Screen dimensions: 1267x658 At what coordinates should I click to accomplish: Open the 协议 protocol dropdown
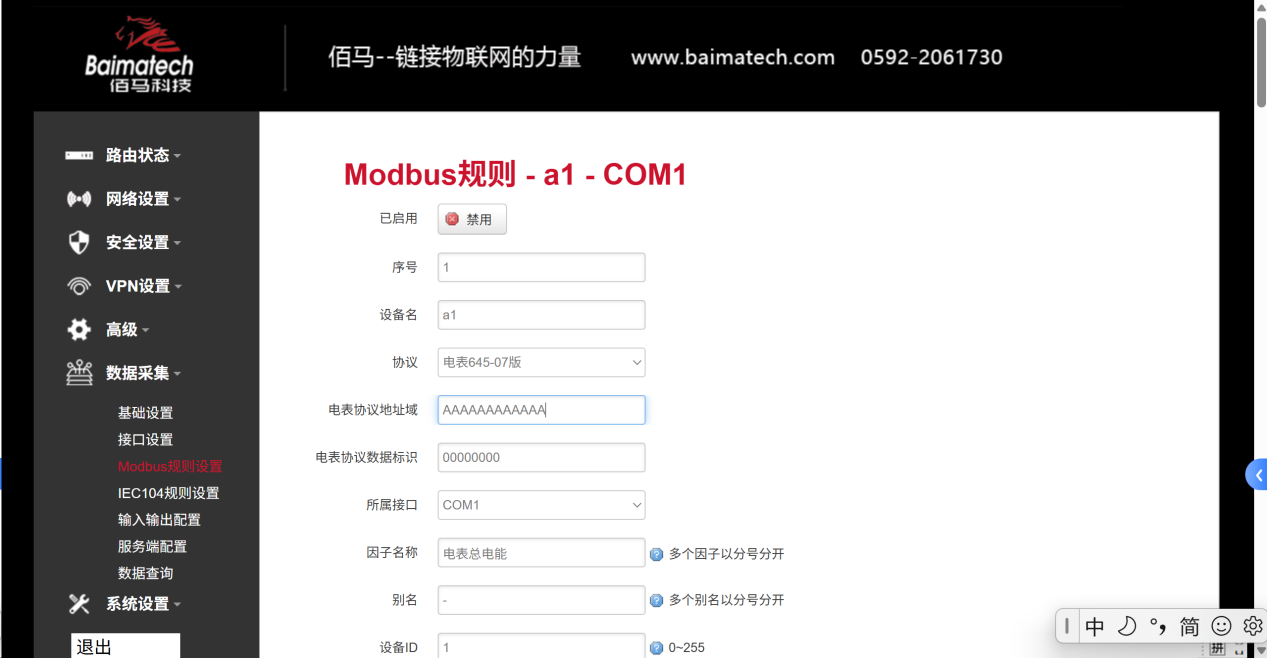(540, 362)
